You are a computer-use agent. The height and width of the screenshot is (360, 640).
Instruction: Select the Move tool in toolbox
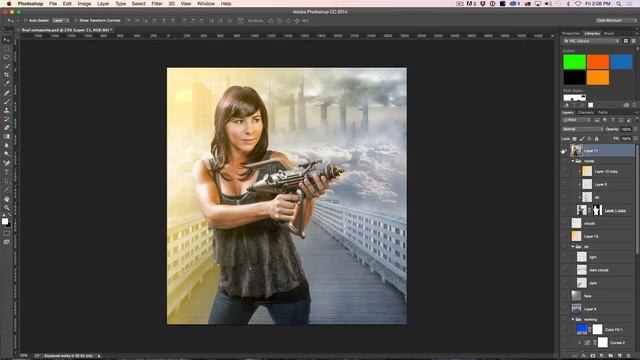[7, 40]
